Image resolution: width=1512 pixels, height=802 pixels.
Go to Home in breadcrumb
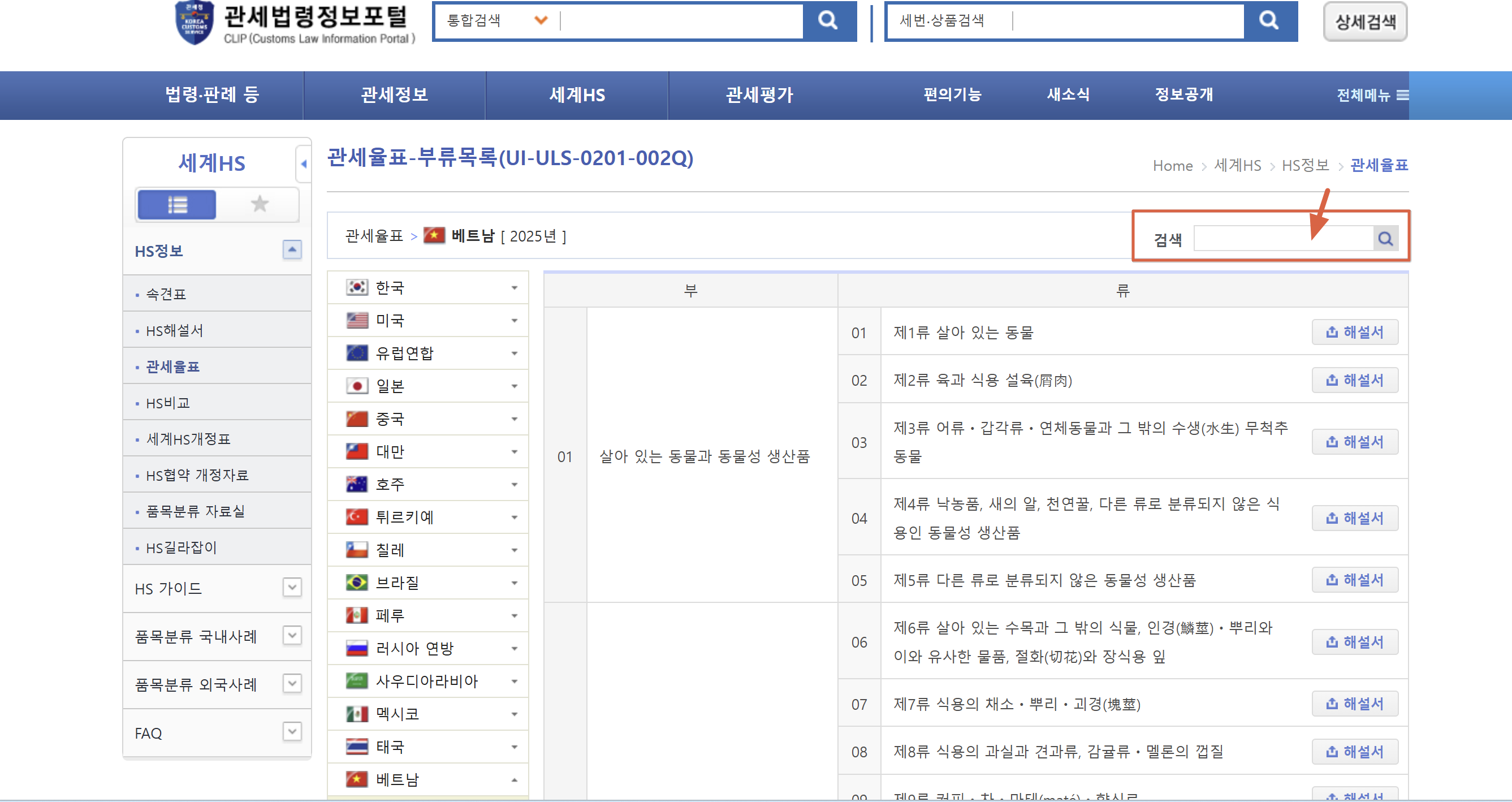click(1172, 166)
